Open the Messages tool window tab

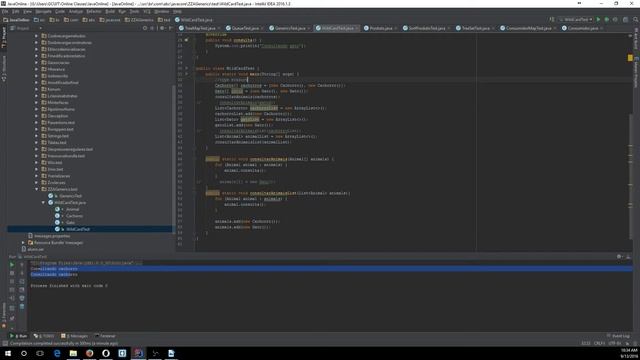pos(74,336)
